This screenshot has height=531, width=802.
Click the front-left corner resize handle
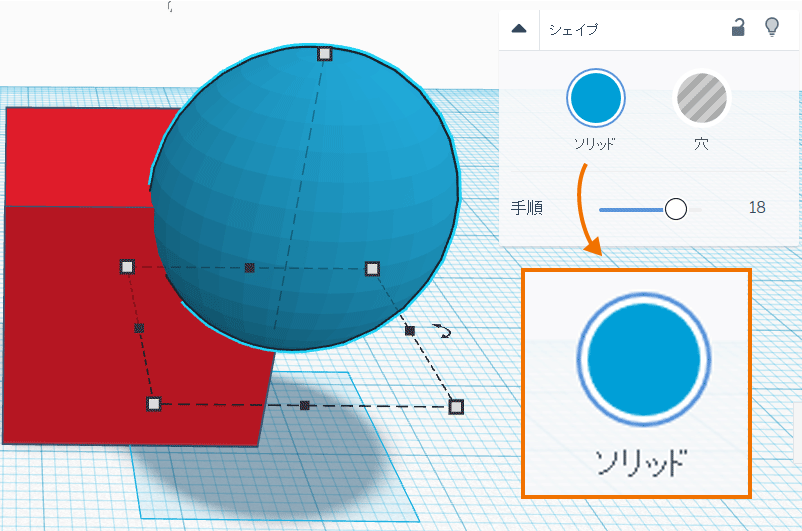coord(153,404)
